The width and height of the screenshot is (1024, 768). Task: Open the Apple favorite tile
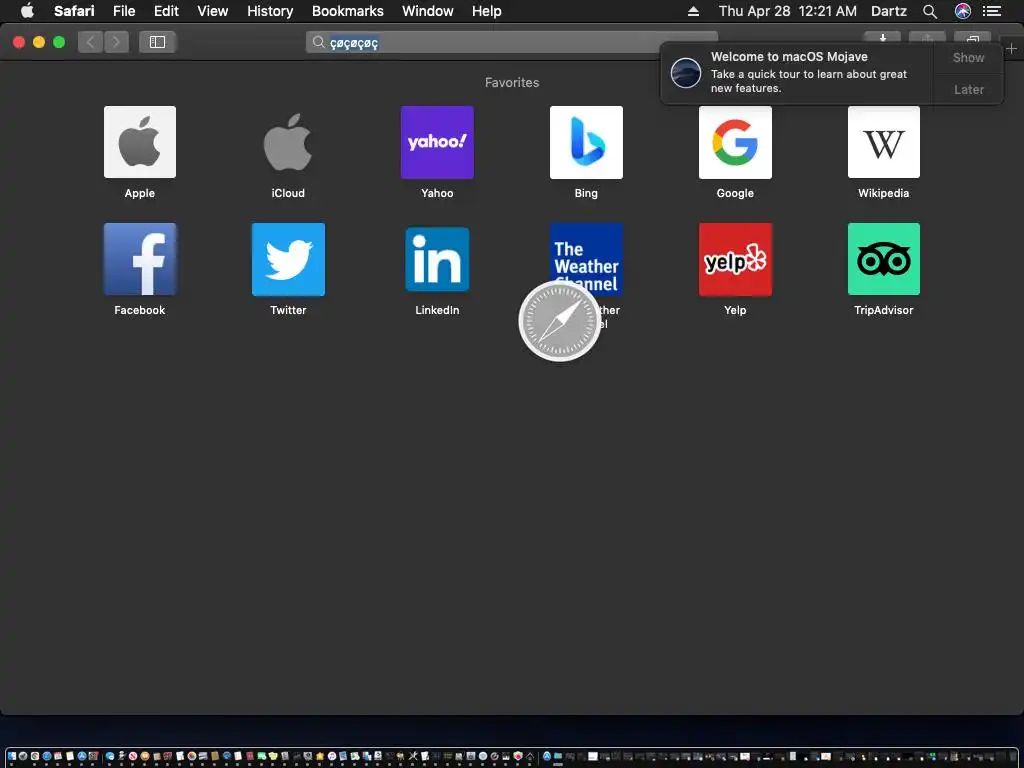point(140,142)
